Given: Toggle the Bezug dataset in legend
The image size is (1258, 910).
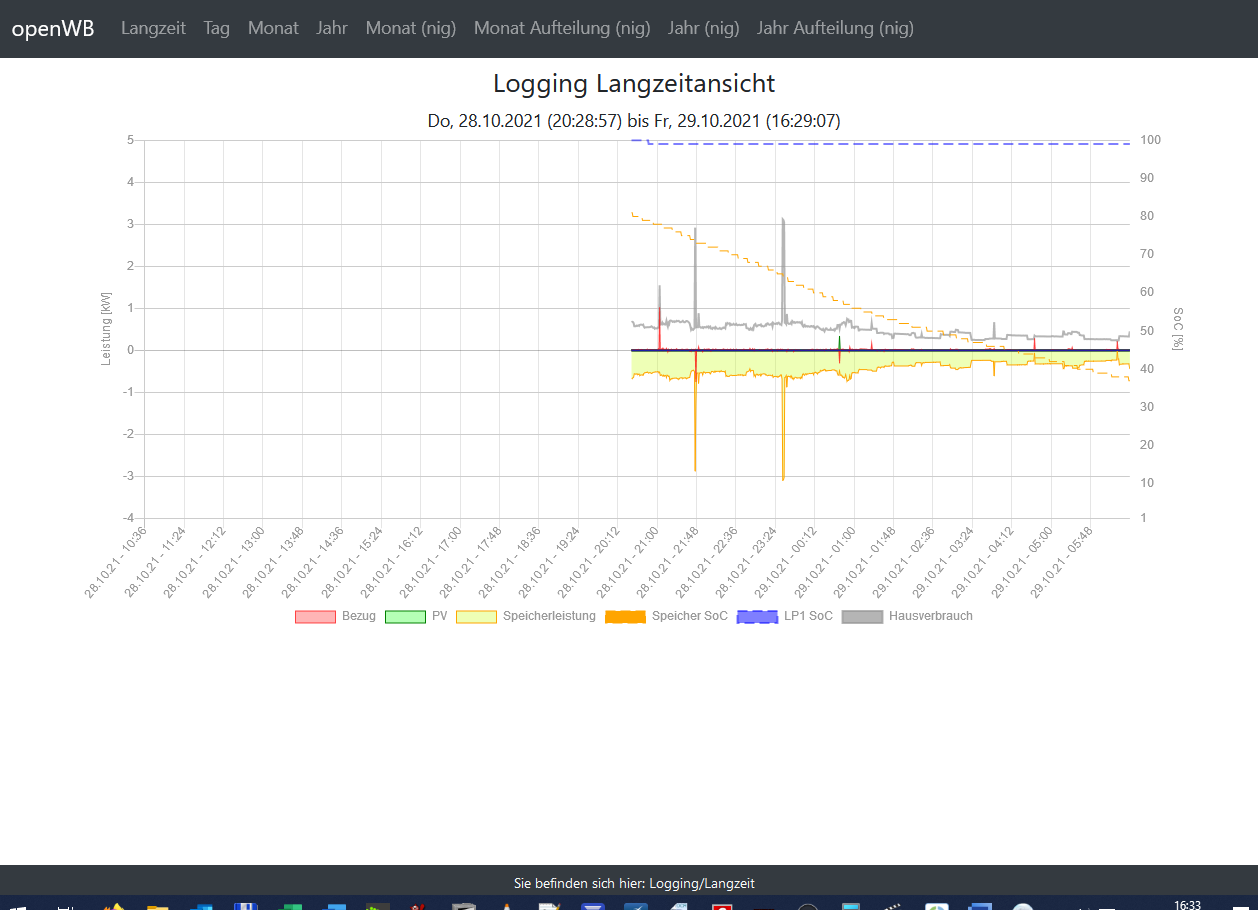Looking at the screenshot, I should click(x=357, y=616).
